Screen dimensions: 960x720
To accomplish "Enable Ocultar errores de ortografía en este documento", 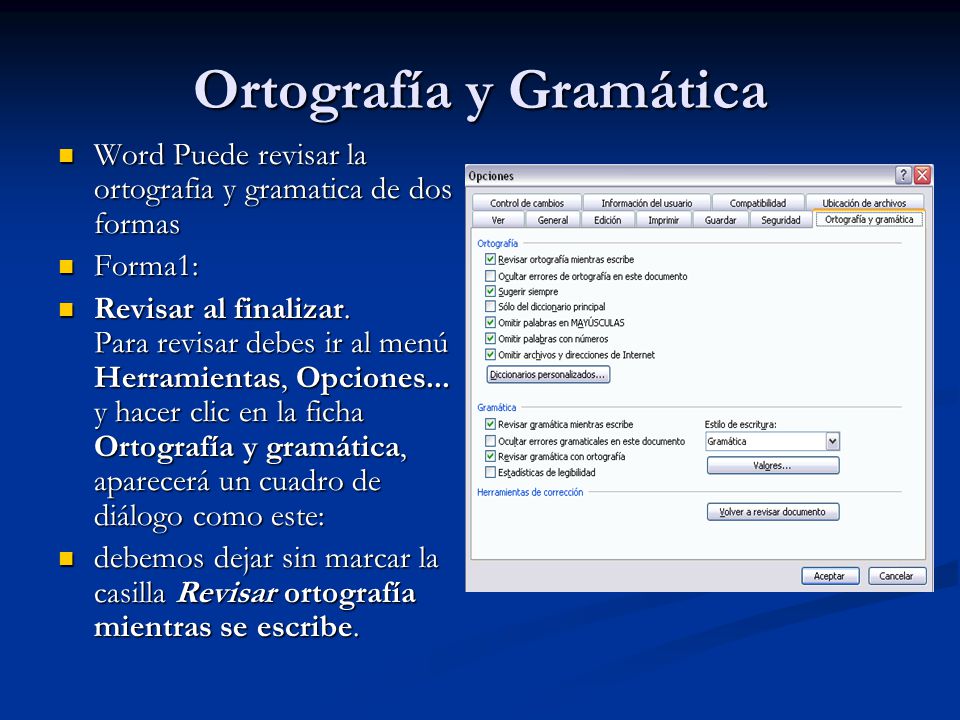I will [490, 276].
